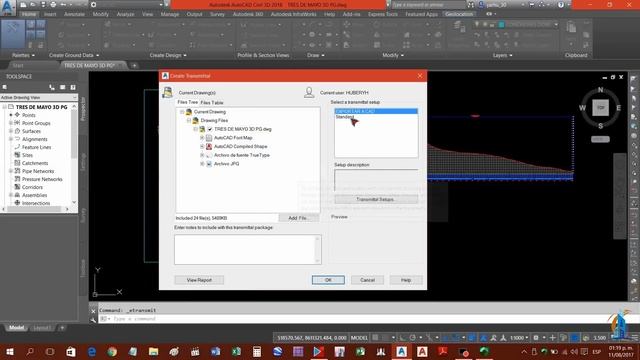This screenshot has height=360, width=640.
Task: Click the ViewCube TOP face
Action: pos(600,108)
